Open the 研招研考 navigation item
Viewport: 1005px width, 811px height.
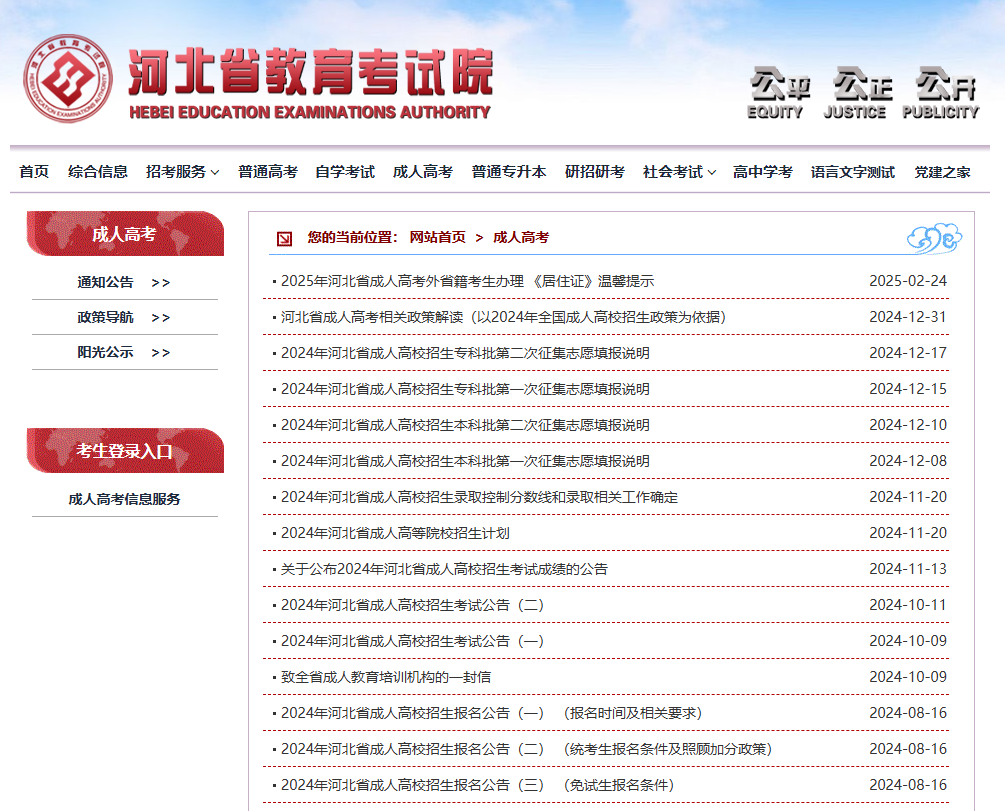click(x=593, y=171)
